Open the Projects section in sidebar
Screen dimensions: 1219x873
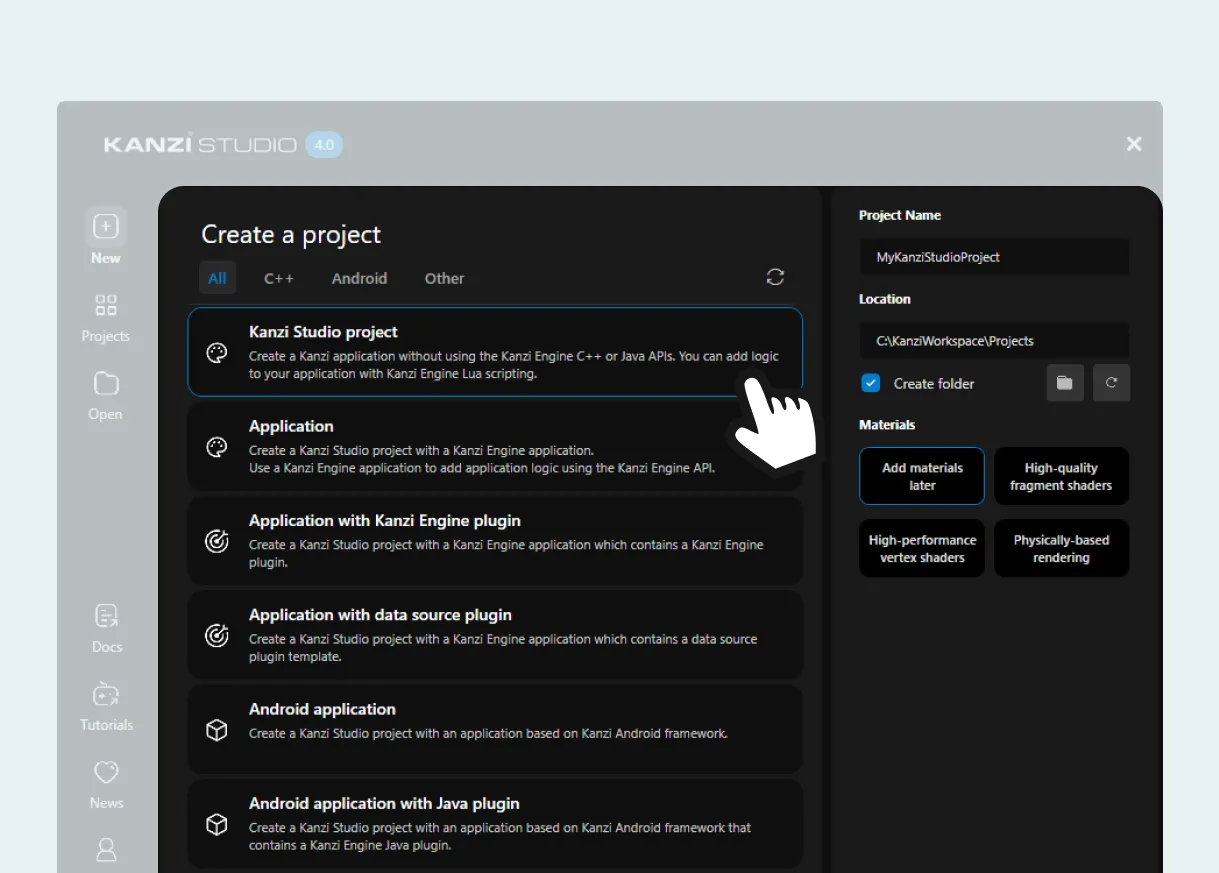[106, 317]
